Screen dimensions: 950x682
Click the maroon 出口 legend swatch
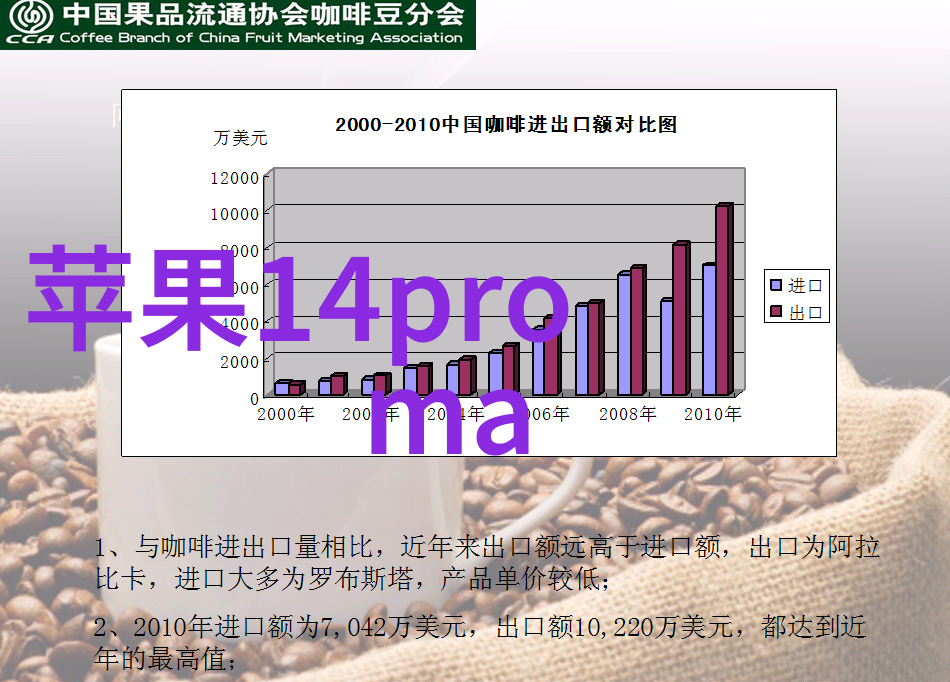(776, 311)
